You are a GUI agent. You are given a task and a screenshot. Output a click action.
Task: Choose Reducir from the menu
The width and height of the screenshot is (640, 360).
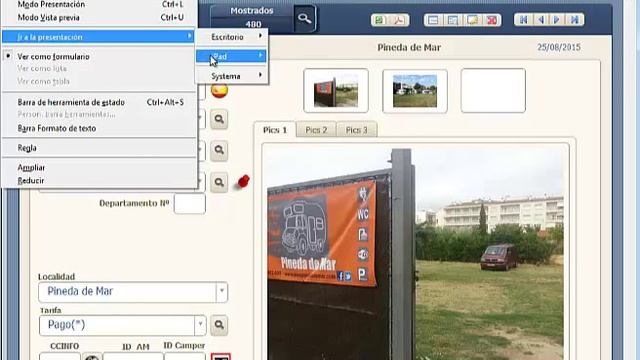coord(99,180)
